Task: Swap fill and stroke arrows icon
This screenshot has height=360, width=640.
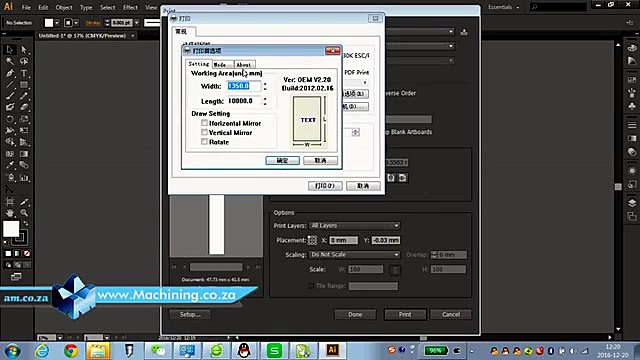Action: pyautogui.click(x=26, y=223)
